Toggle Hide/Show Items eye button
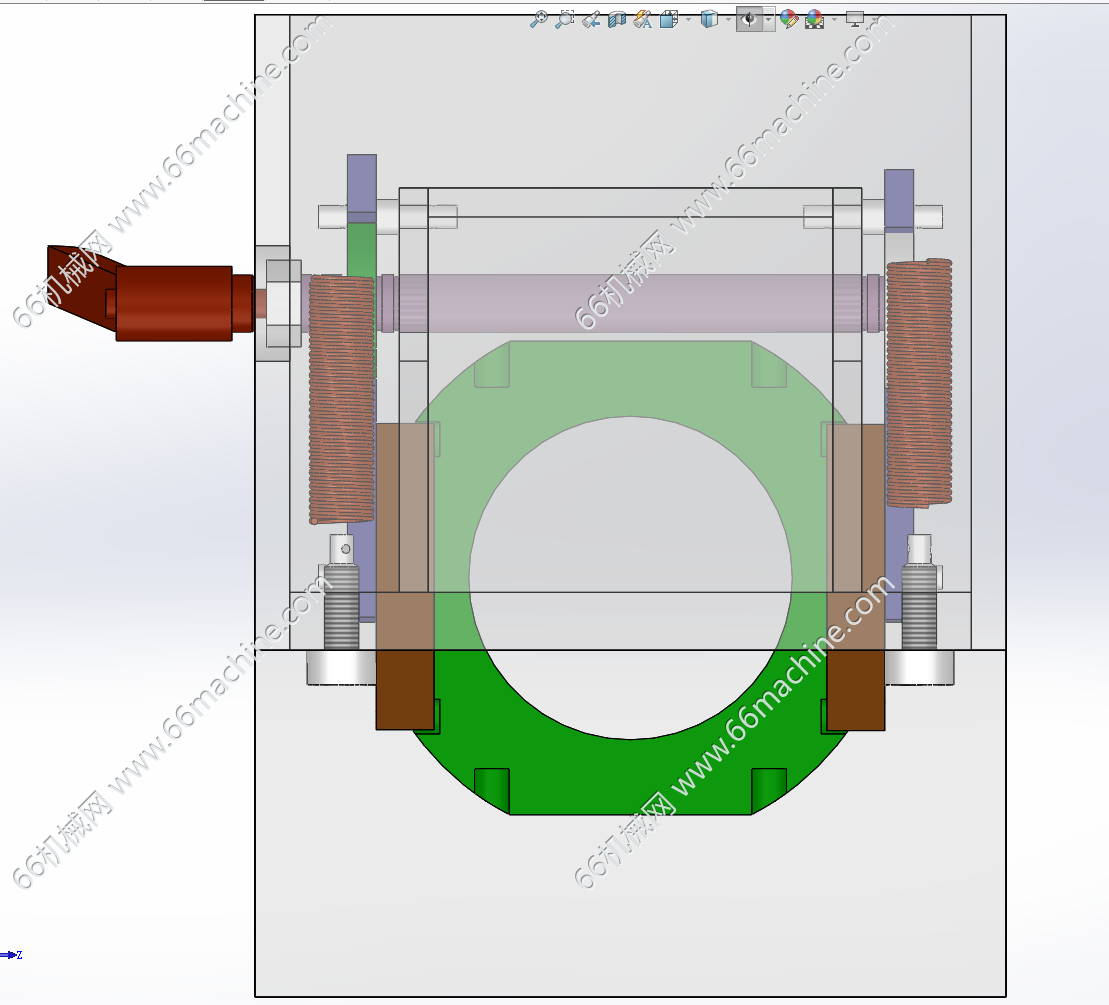Screen dimensions: 1109x1005 pyautogui.click(x=749, y=19)
